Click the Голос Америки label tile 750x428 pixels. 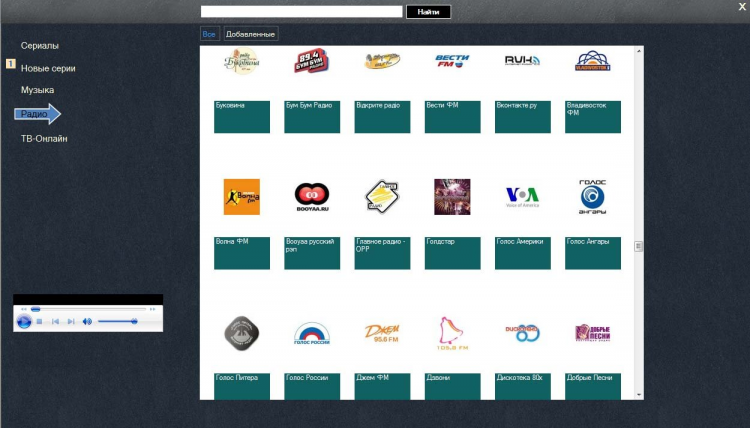(x=523, y=253)
